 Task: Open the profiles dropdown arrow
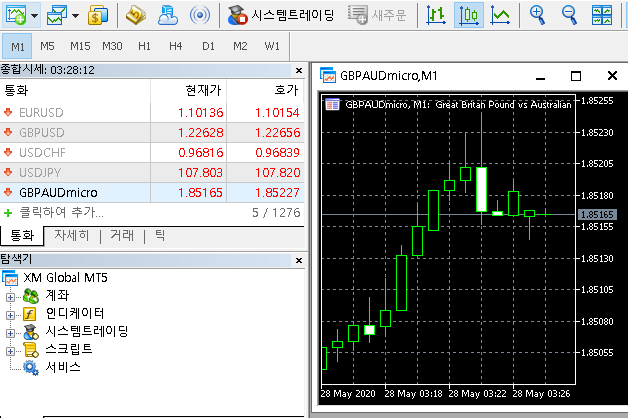(76, 16)
